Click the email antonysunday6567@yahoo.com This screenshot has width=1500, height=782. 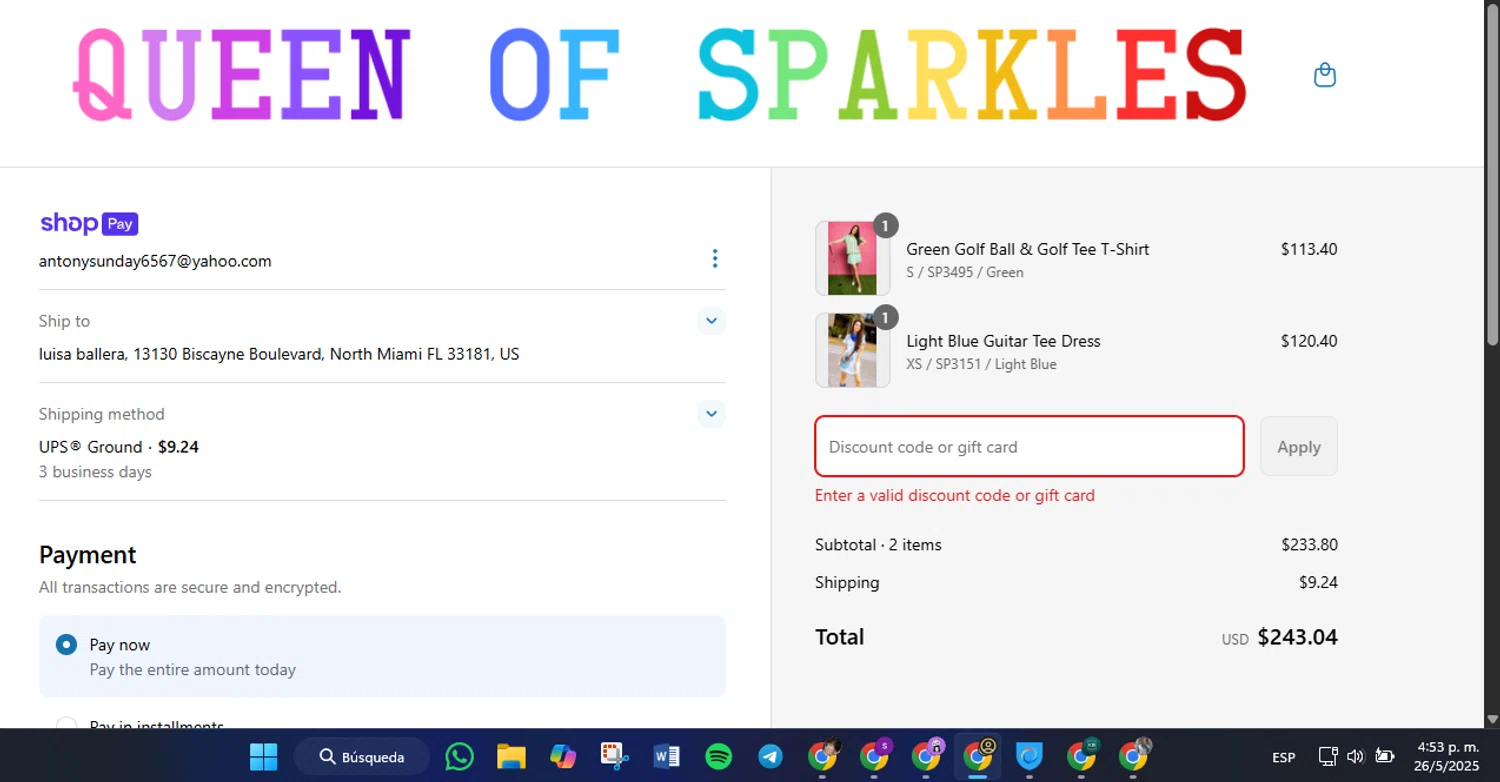[x=155, y=261]
